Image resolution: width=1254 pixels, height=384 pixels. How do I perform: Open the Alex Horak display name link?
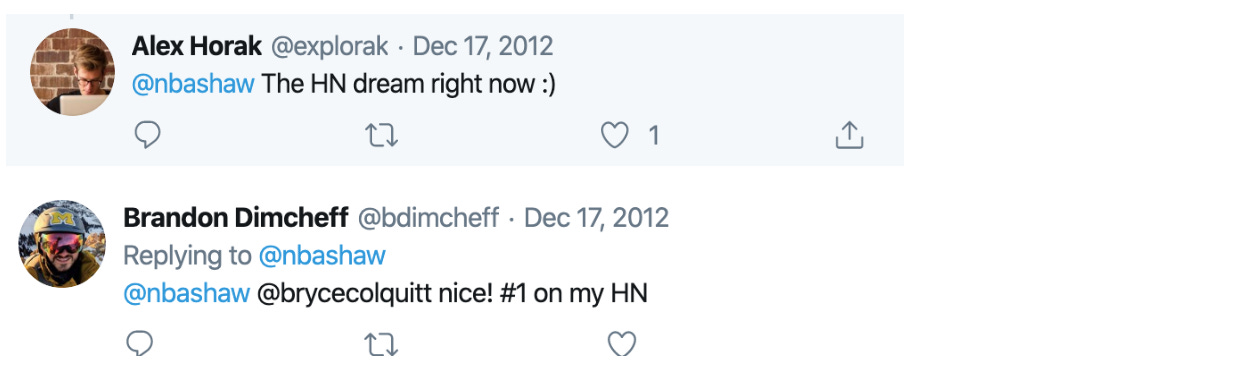tap(195, 46)
